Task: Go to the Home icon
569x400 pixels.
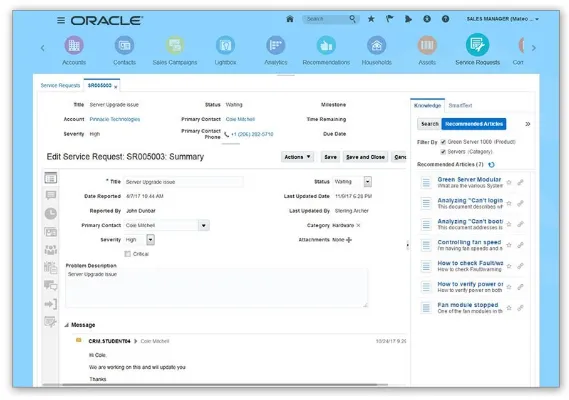Action: point(290,19)
